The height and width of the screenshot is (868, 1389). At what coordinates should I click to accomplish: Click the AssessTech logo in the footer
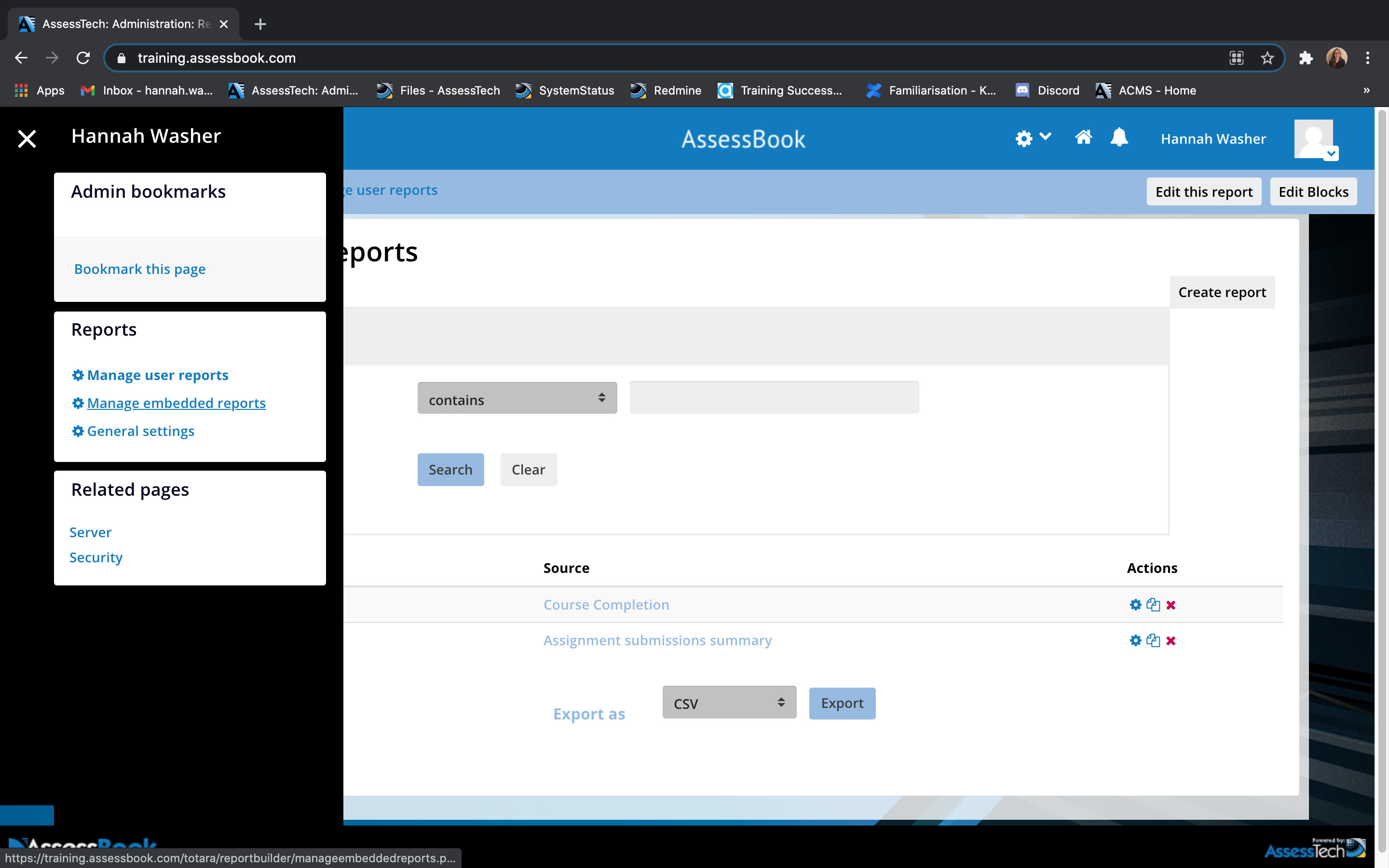(1315, 850)
